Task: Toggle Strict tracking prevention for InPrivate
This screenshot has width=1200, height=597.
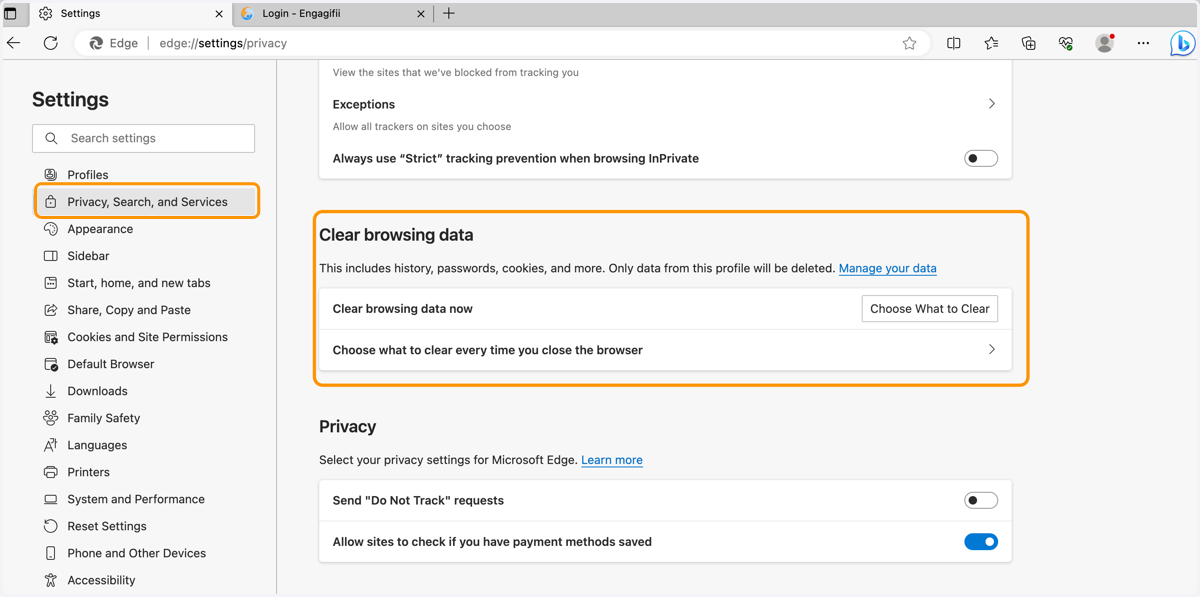Action: (981, 158)
